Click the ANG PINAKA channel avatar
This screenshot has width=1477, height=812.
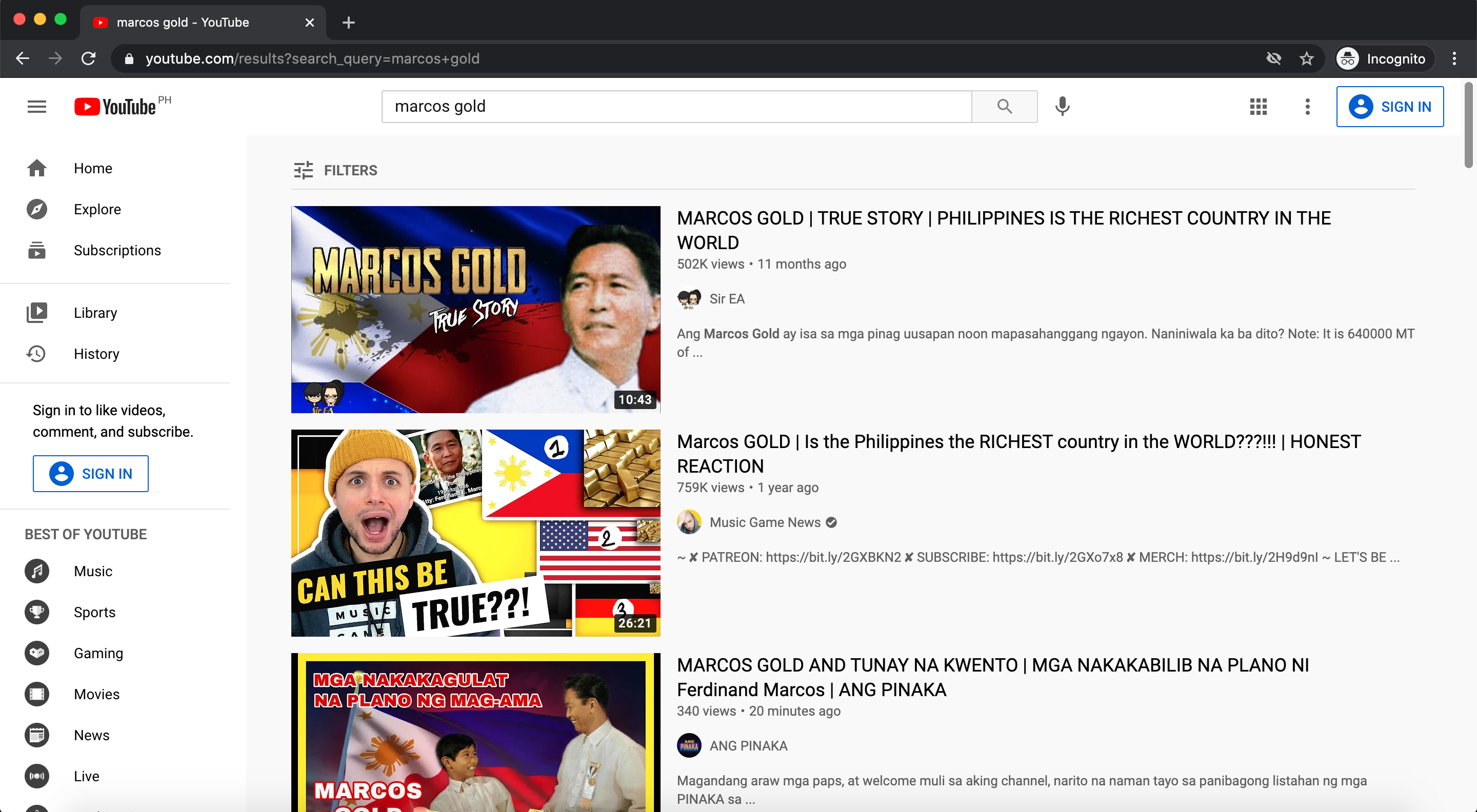[x=689, y=745]
